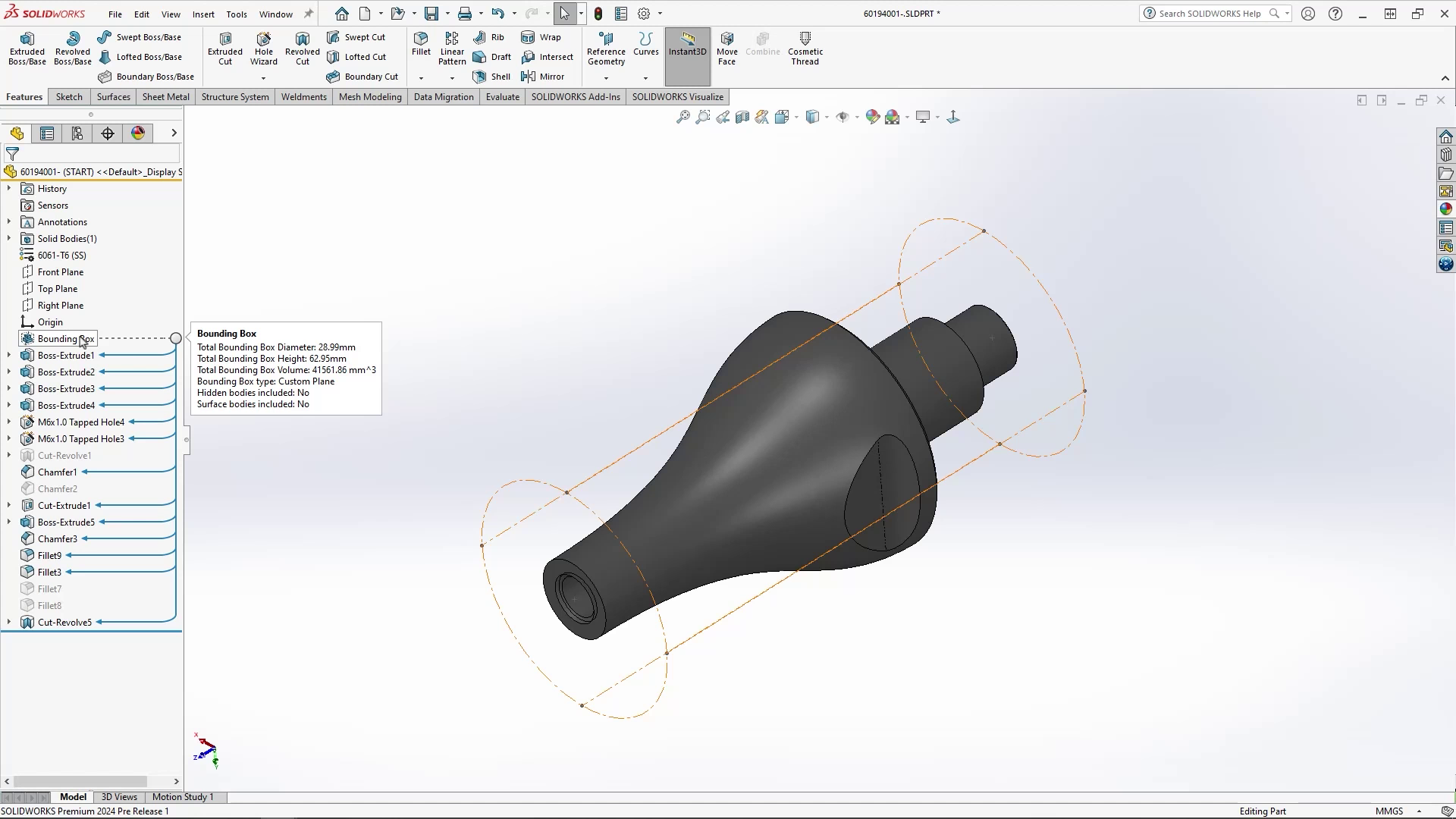1456x819 pixels.
Task: Click the Fillet tool icon
Action: (421, 39)
